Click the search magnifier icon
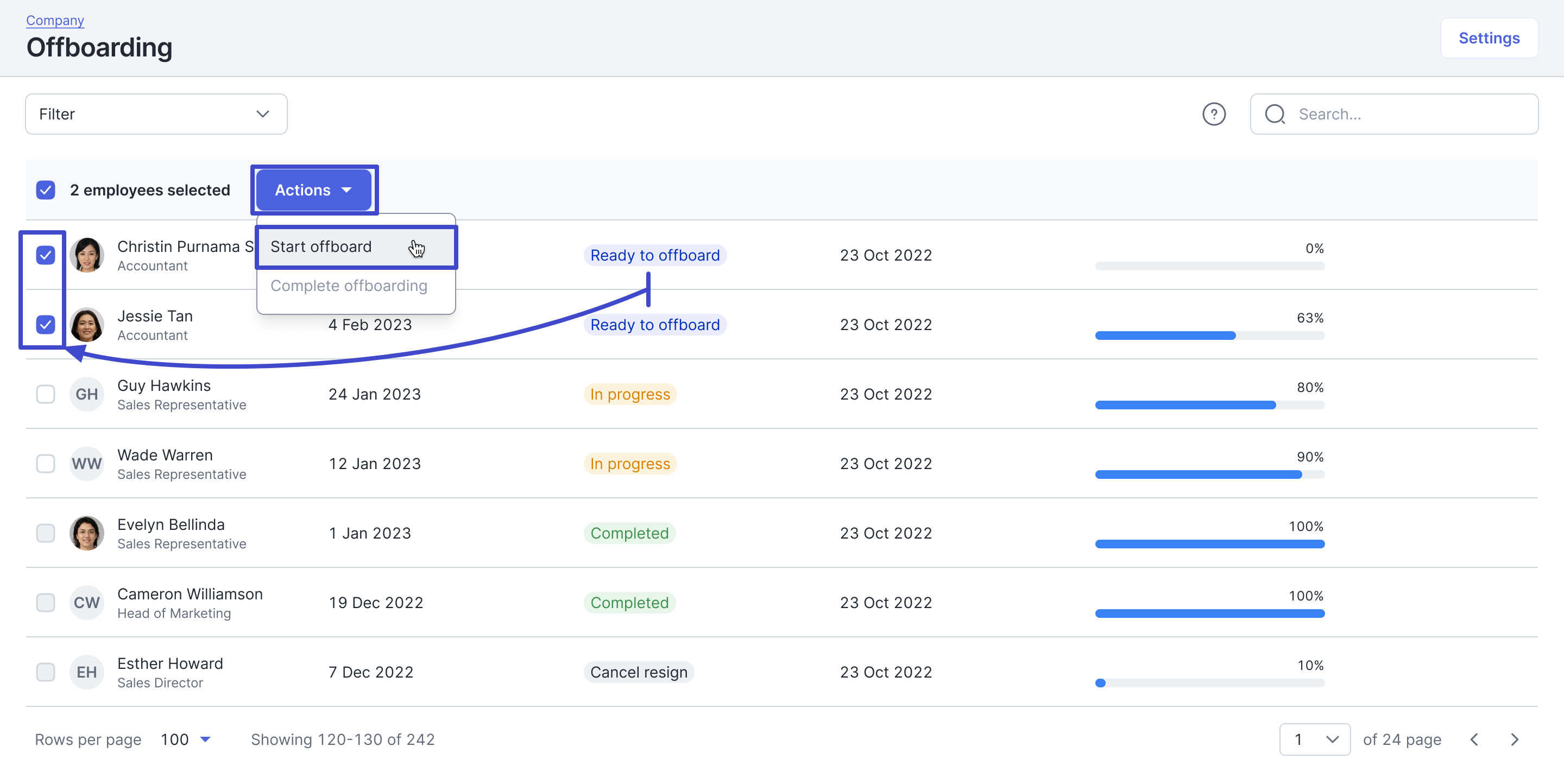1564x784 pixels. coord(1275,114)
